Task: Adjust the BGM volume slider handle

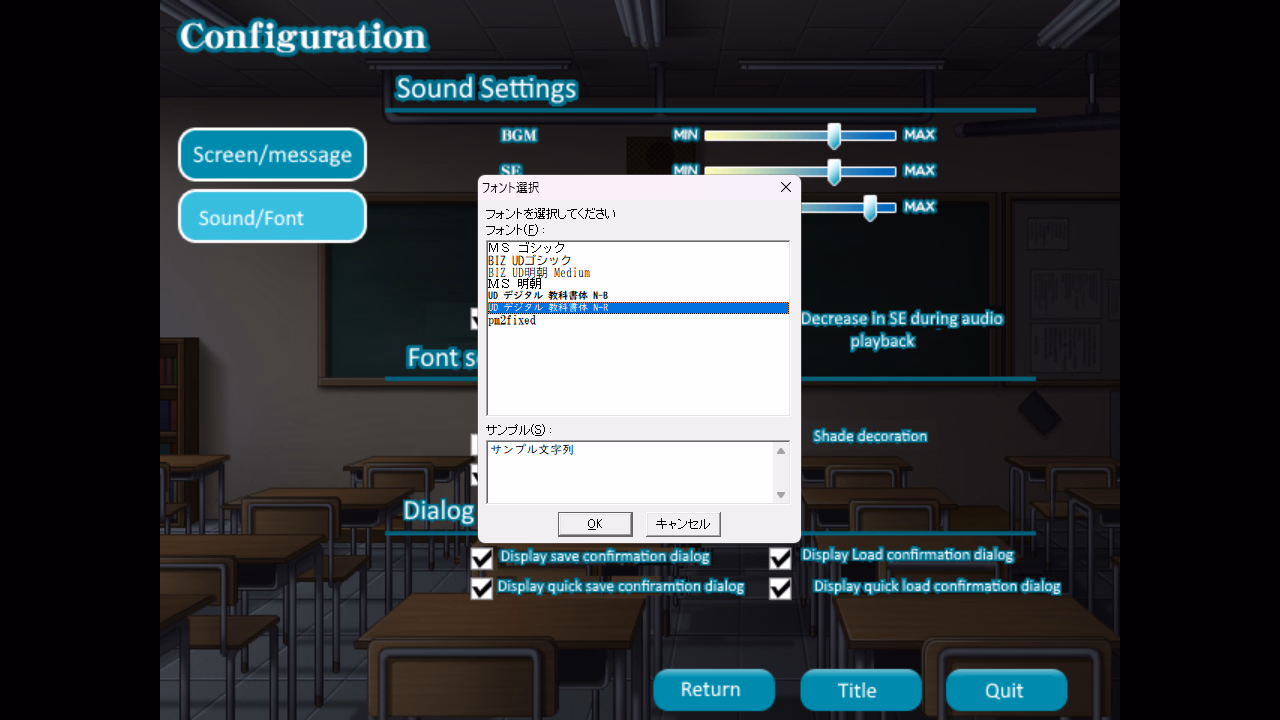Action: [834, 136]
